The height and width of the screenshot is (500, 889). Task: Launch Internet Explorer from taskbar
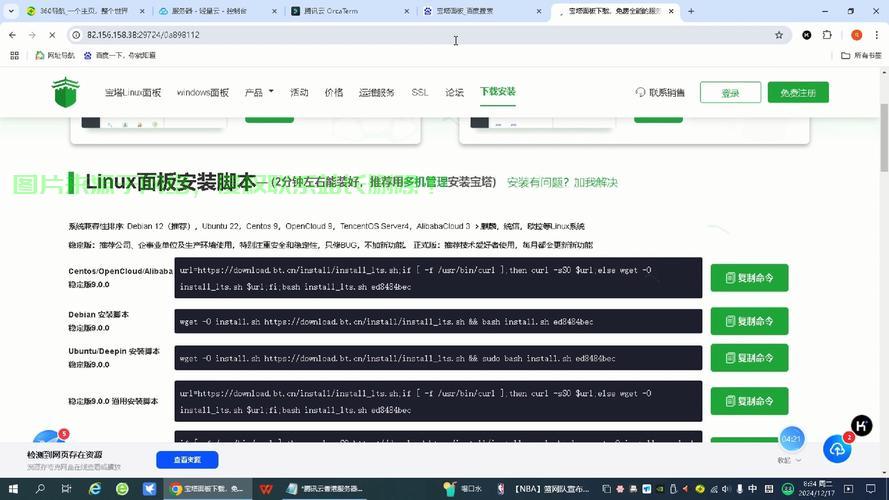[95, 489]
